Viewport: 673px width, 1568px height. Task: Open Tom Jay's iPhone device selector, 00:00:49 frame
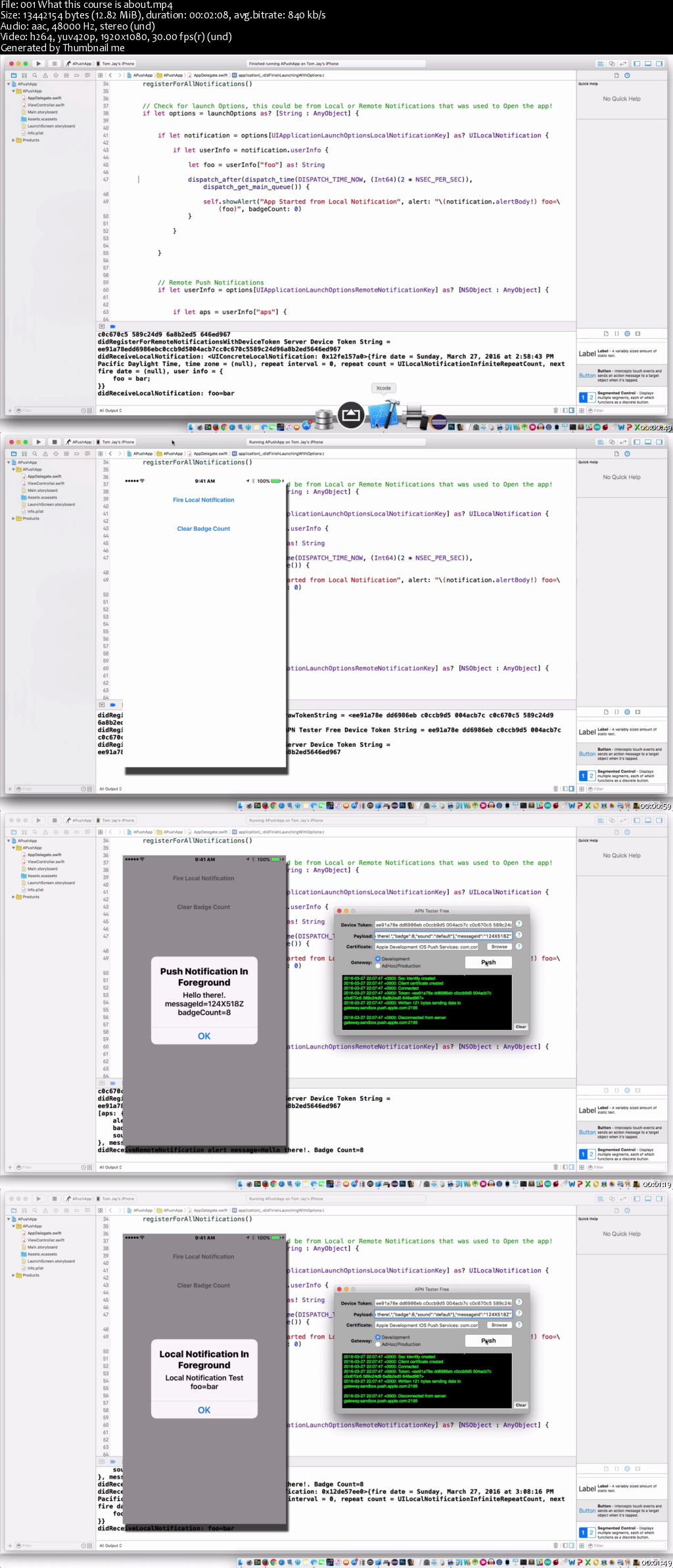(x=117, y=64)
